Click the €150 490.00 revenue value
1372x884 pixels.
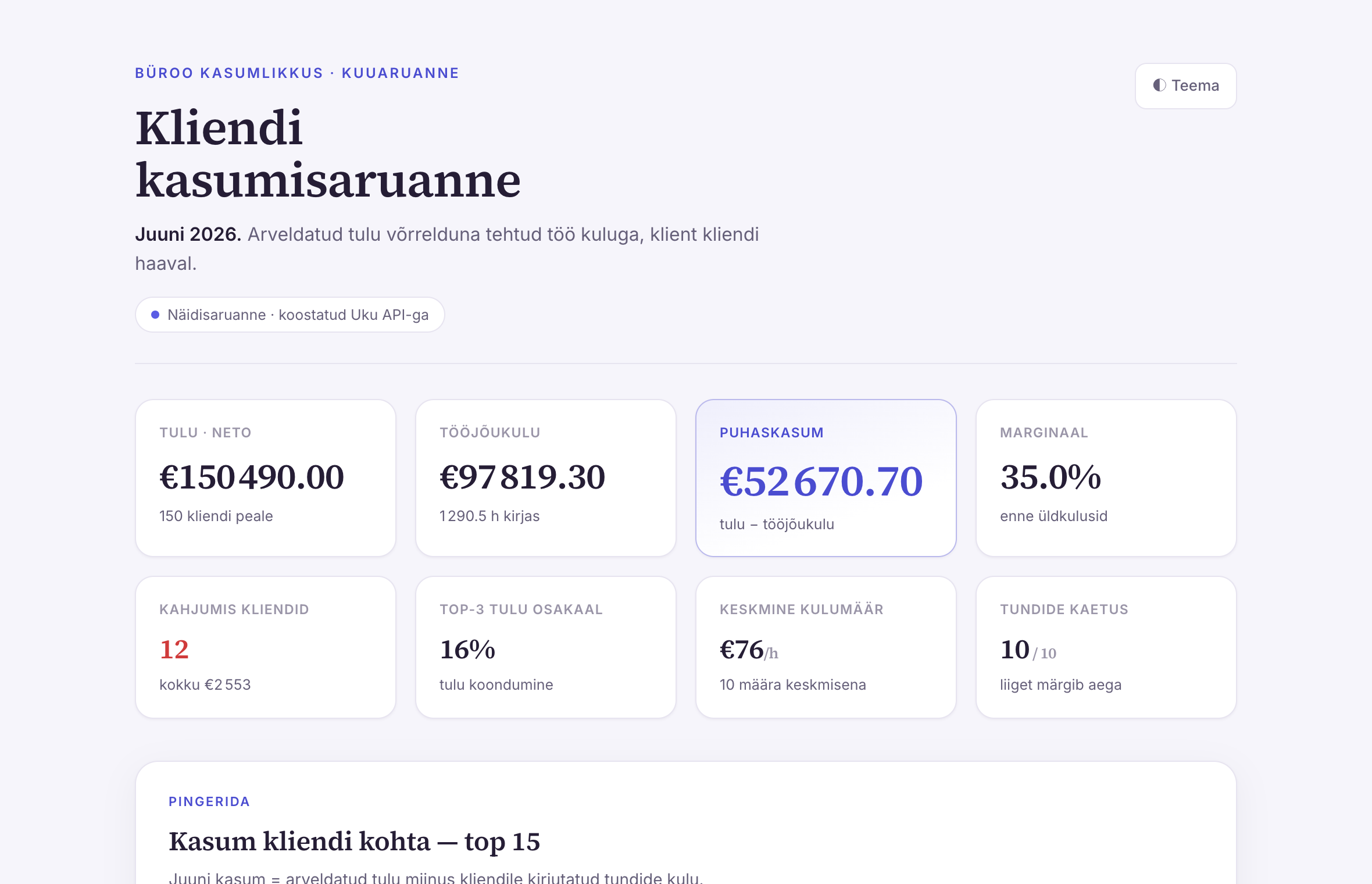point(252,477)
